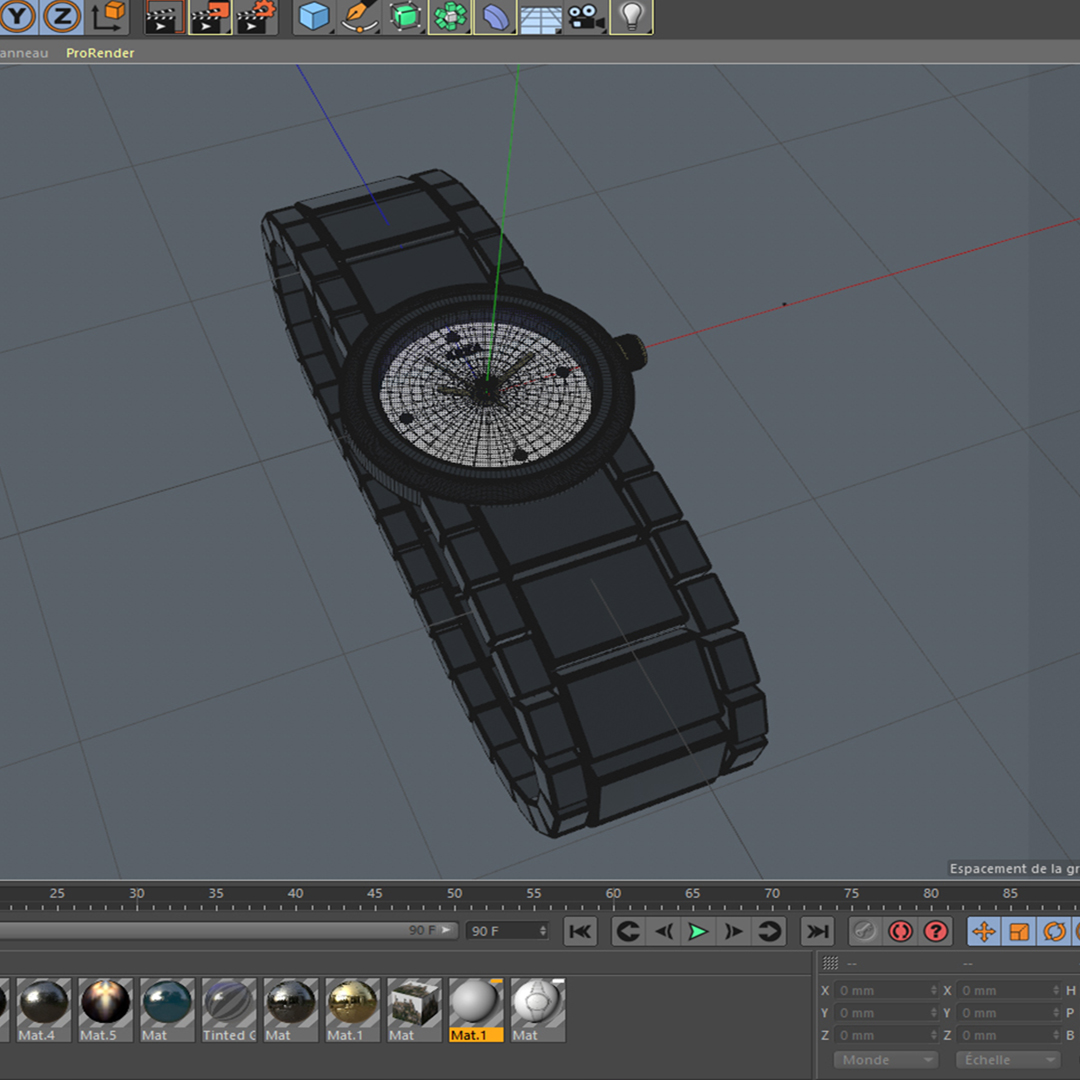Toggle scale keyframe recording

pos(1019,932)
